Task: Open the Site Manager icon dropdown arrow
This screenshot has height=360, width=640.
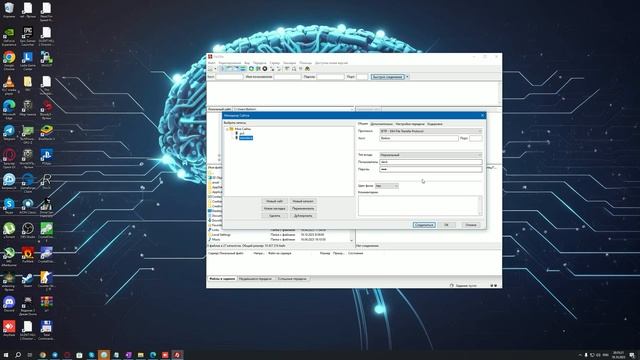Action: pos(216,69)
